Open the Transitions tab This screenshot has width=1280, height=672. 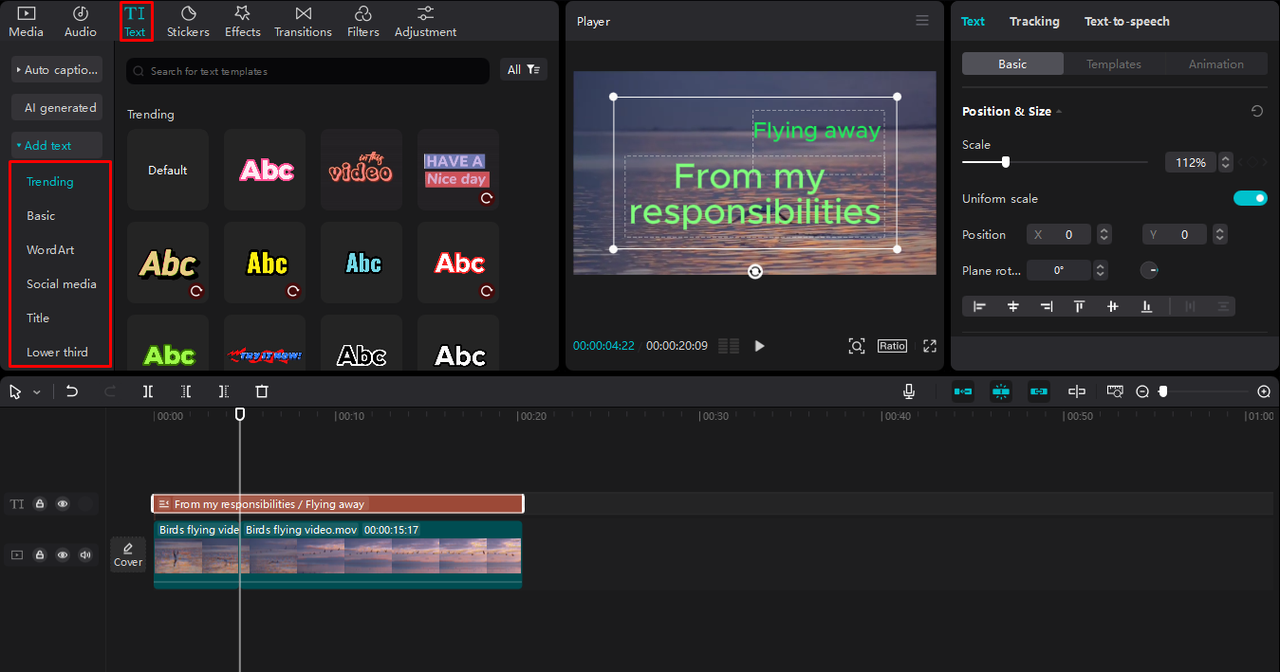303,21
